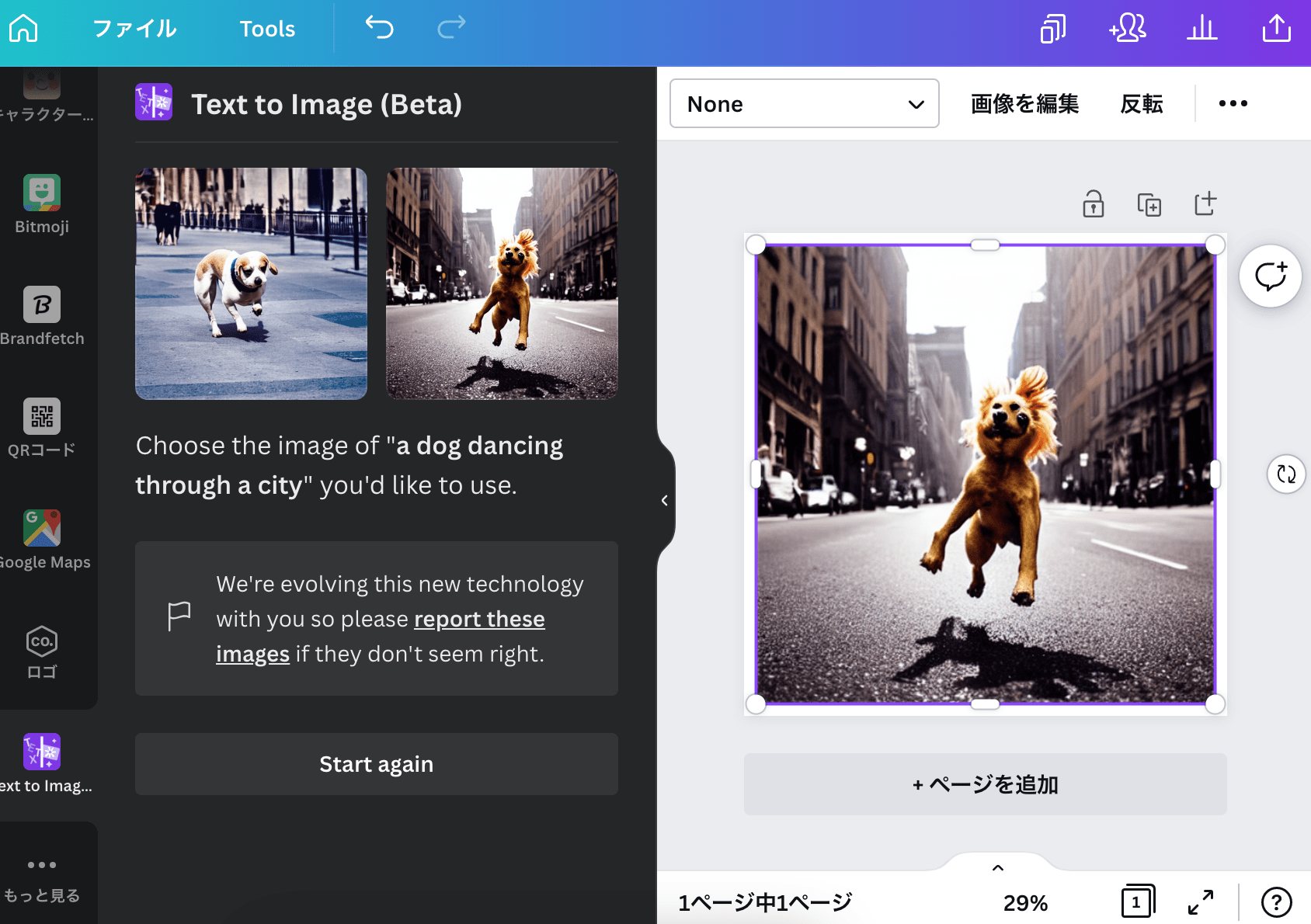This screenshot has height=924, width=1311.
Task: Undo the last action
Action: pos(379,28)
